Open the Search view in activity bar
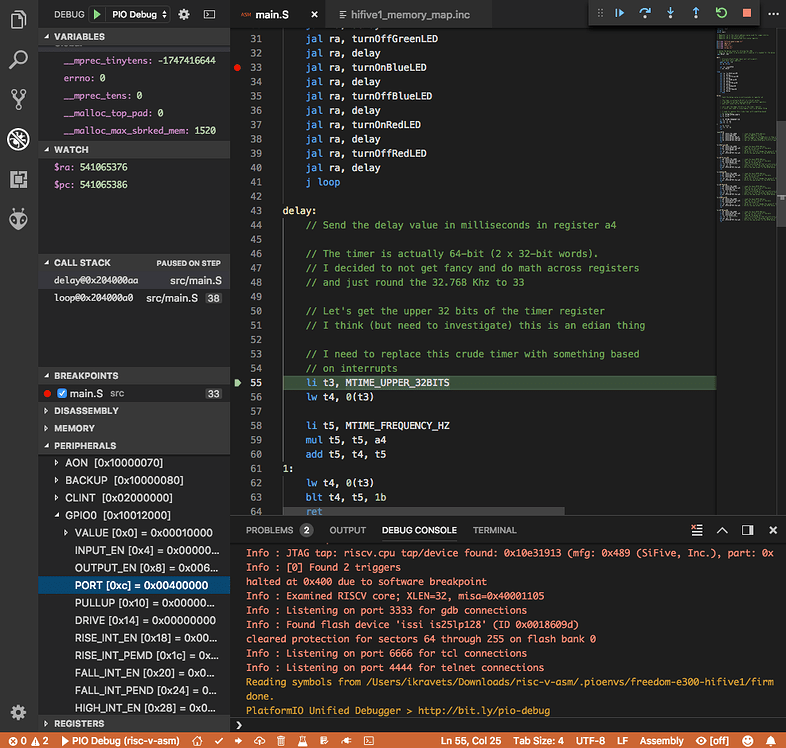Screen dimensions: 786x748 pyautogui.click(x=19, y=60)
